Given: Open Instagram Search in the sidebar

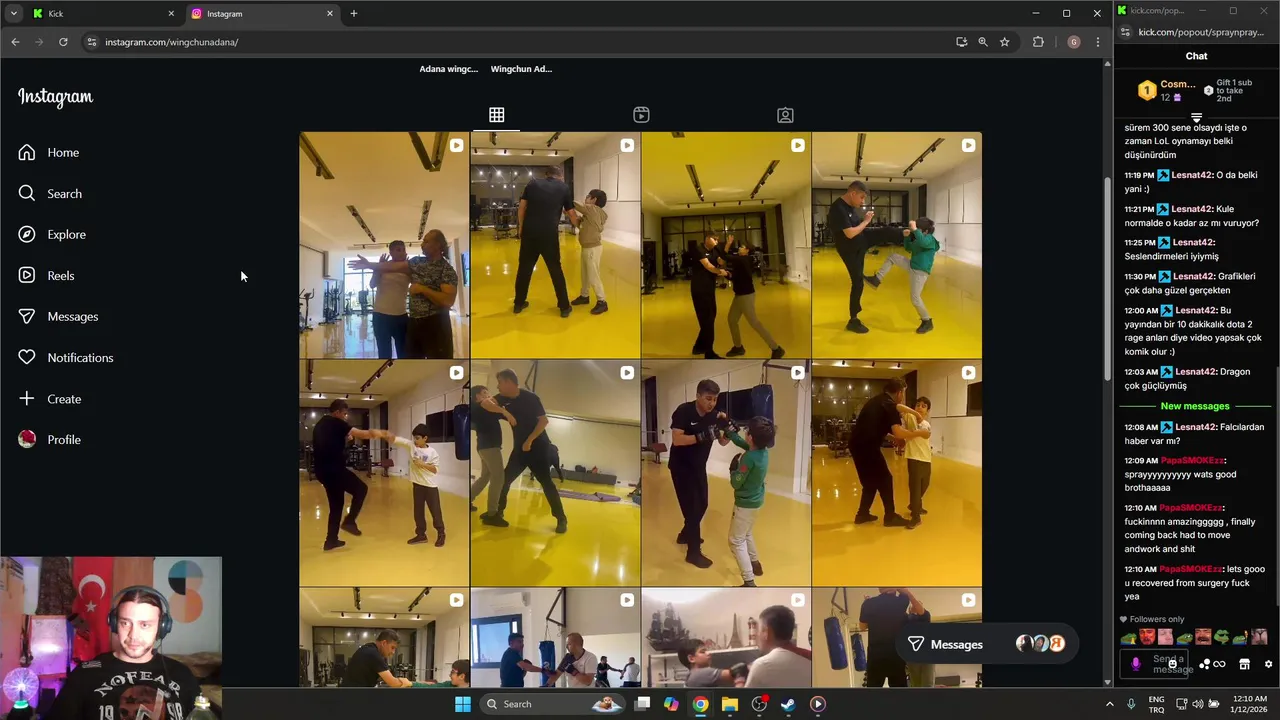Looking at the screenshot, I should (x=50, y=193).
